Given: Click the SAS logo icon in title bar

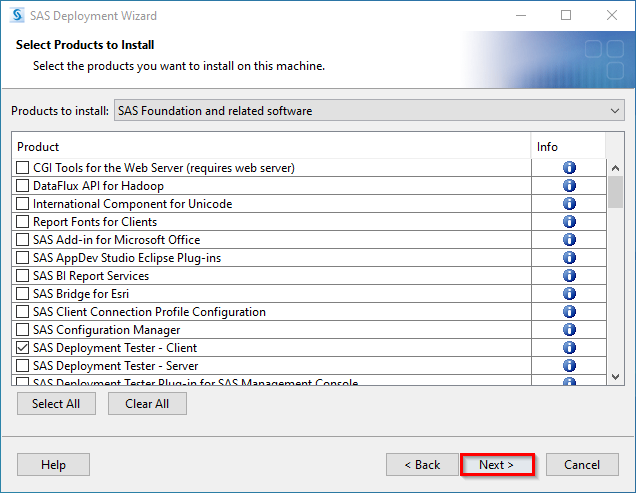Looking at the screenshot, I should point(17,15).
